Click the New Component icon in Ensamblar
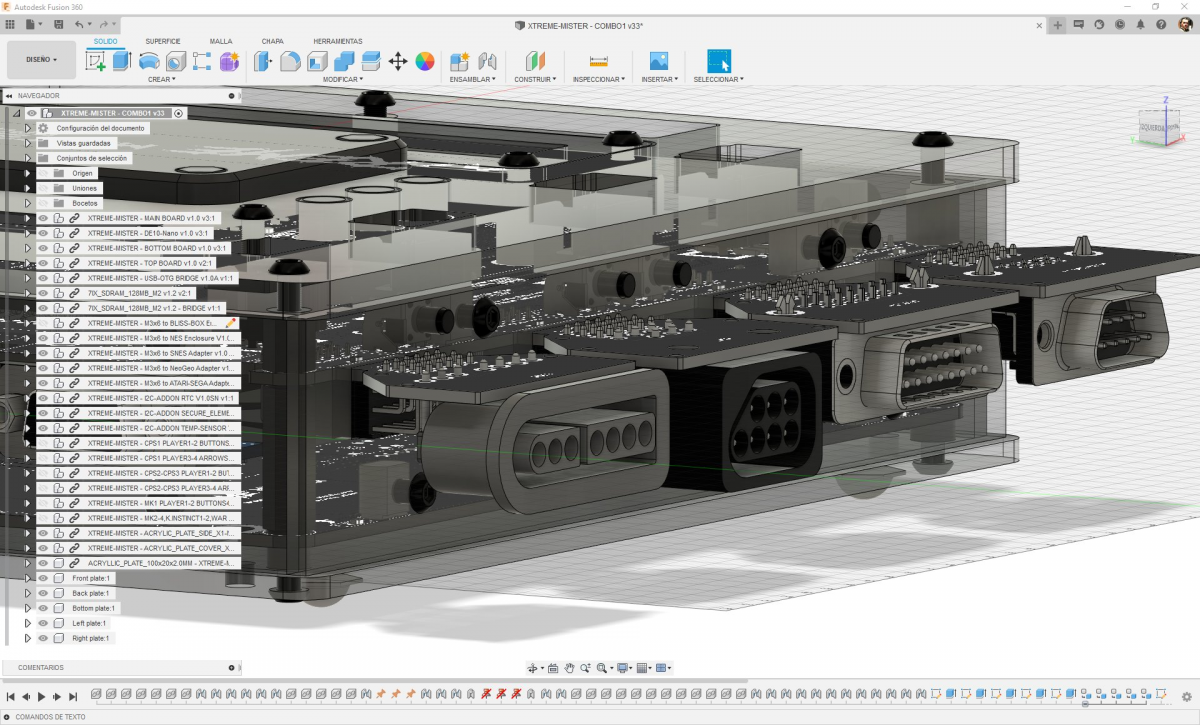 point(460,61)
